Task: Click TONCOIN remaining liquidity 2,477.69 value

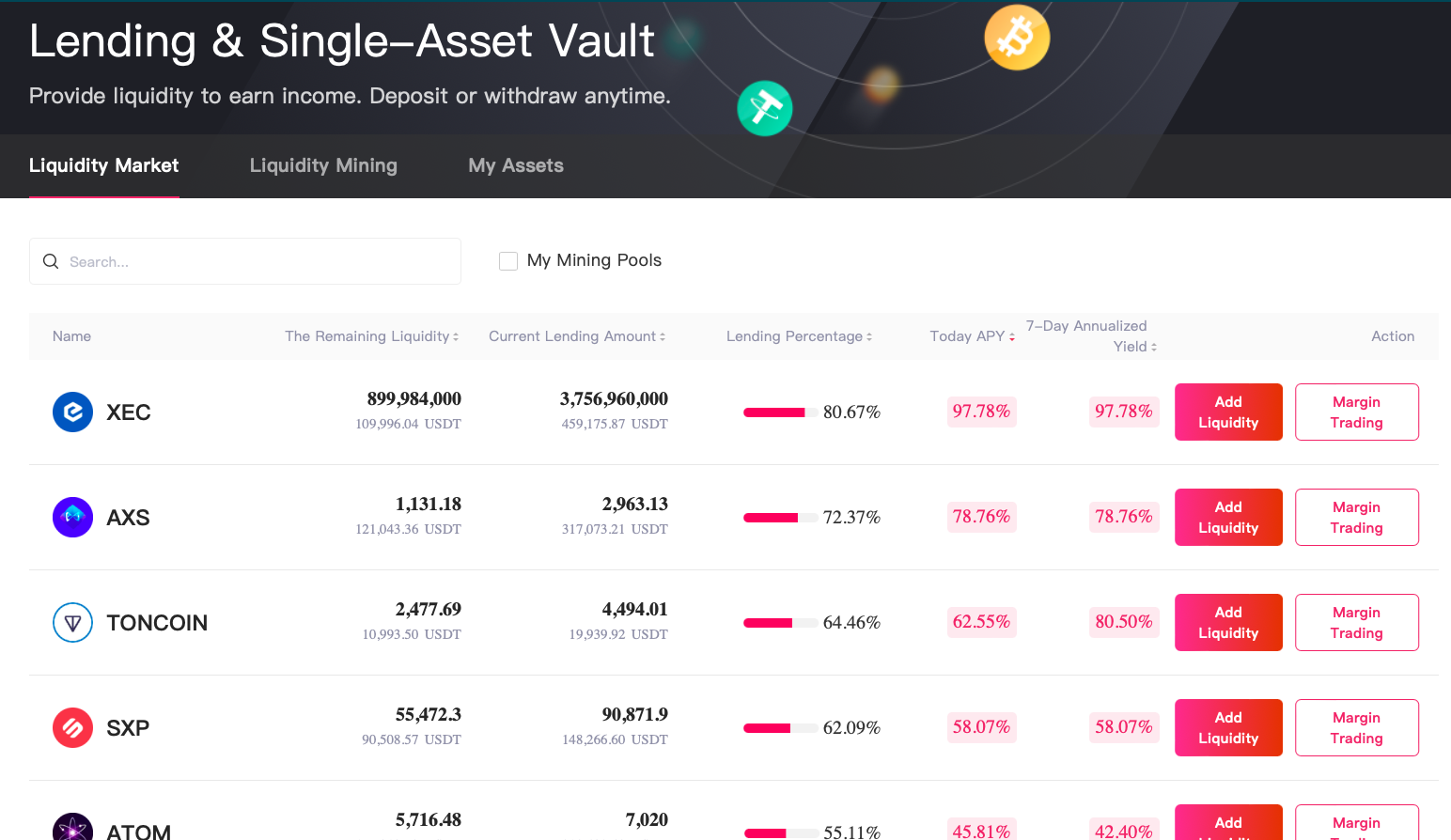Action: [428, 610]
